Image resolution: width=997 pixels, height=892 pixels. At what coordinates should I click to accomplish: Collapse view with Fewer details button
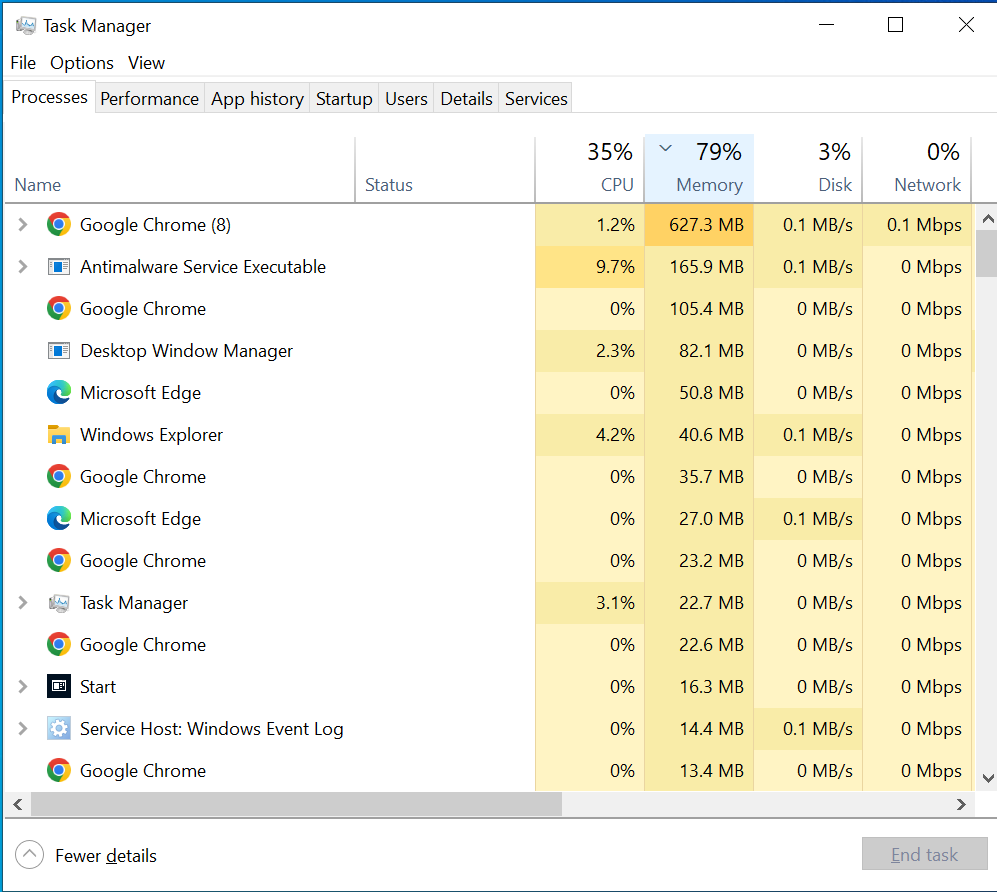click(87, 855)
